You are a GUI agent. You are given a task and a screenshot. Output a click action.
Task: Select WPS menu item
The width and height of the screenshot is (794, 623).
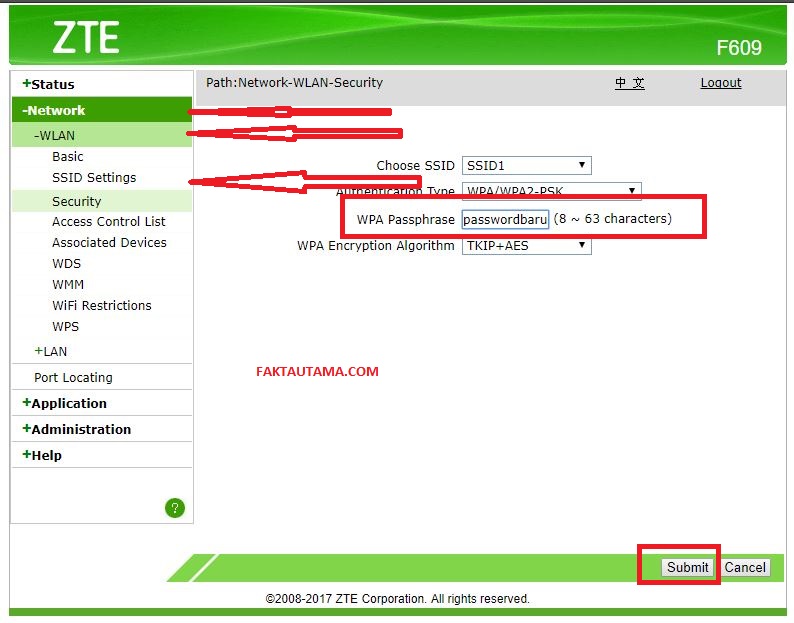66,327
